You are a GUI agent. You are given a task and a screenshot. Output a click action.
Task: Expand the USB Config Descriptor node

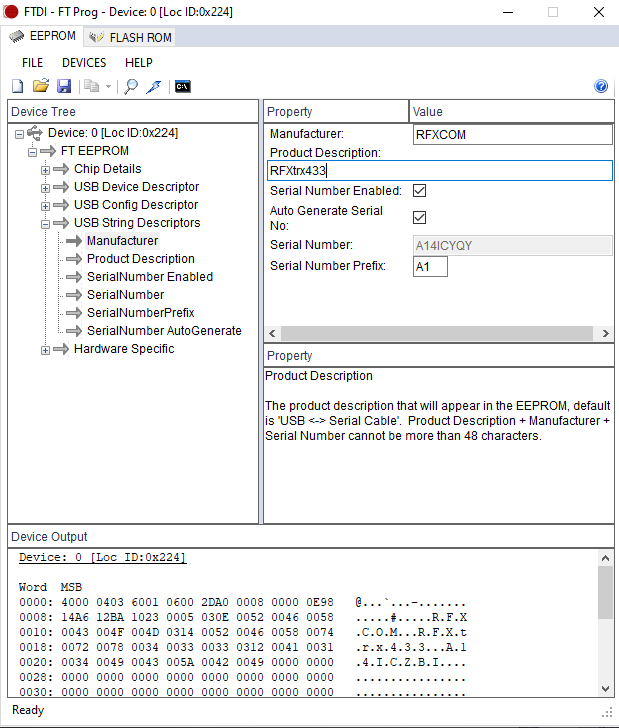[45, 206]
